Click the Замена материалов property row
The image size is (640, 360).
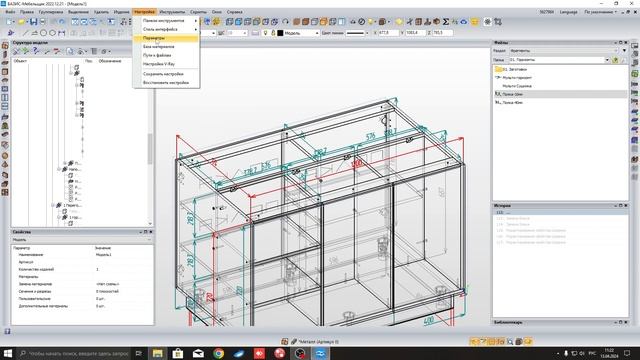click(82, 284)
